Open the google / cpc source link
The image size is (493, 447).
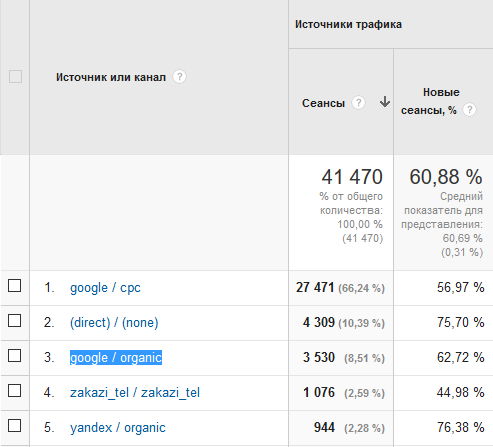[x=105, y=288]
